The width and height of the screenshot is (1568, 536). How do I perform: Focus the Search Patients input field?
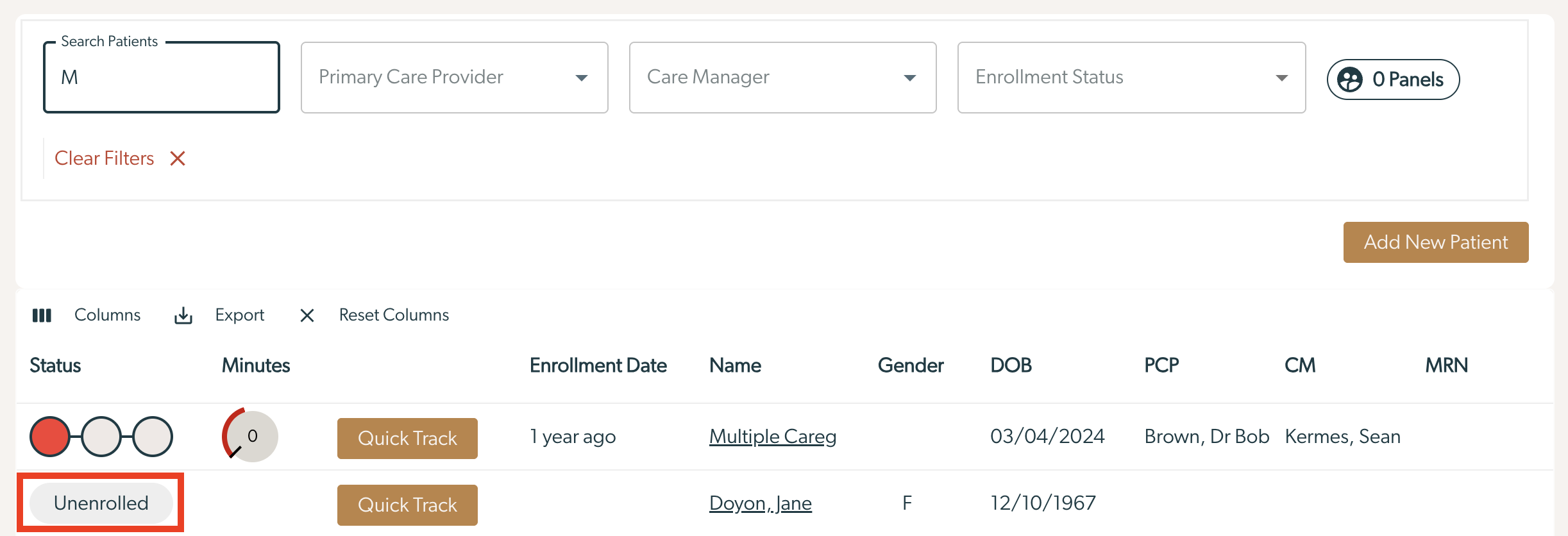point(162,78)
